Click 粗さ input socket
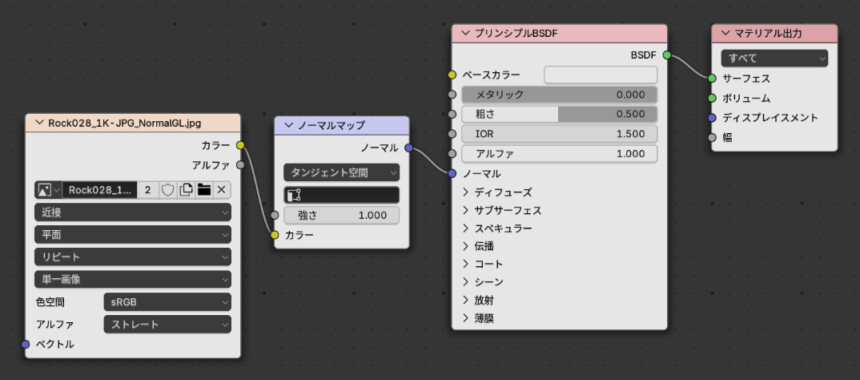The width and height of the screenshot is (860, 380). [x=452, y=114]
